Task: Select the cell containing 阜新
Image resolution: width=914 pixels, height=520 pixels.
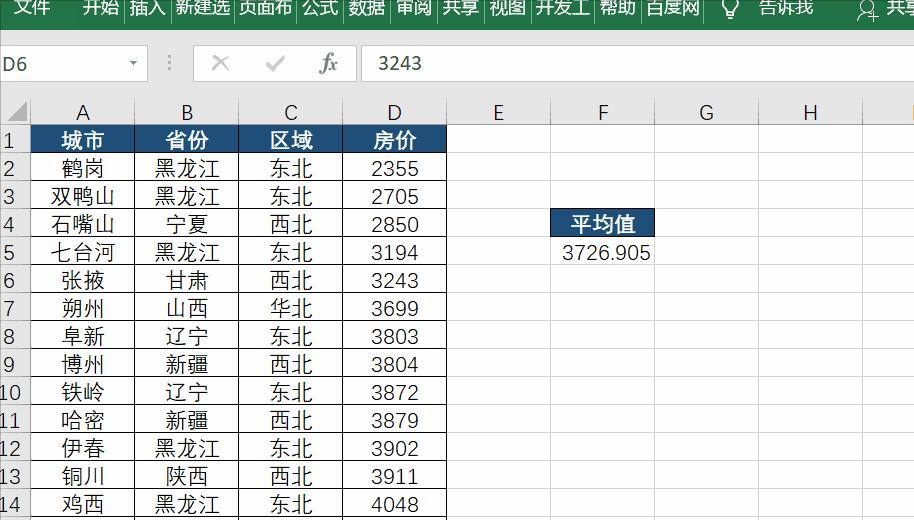Action: 83,336
